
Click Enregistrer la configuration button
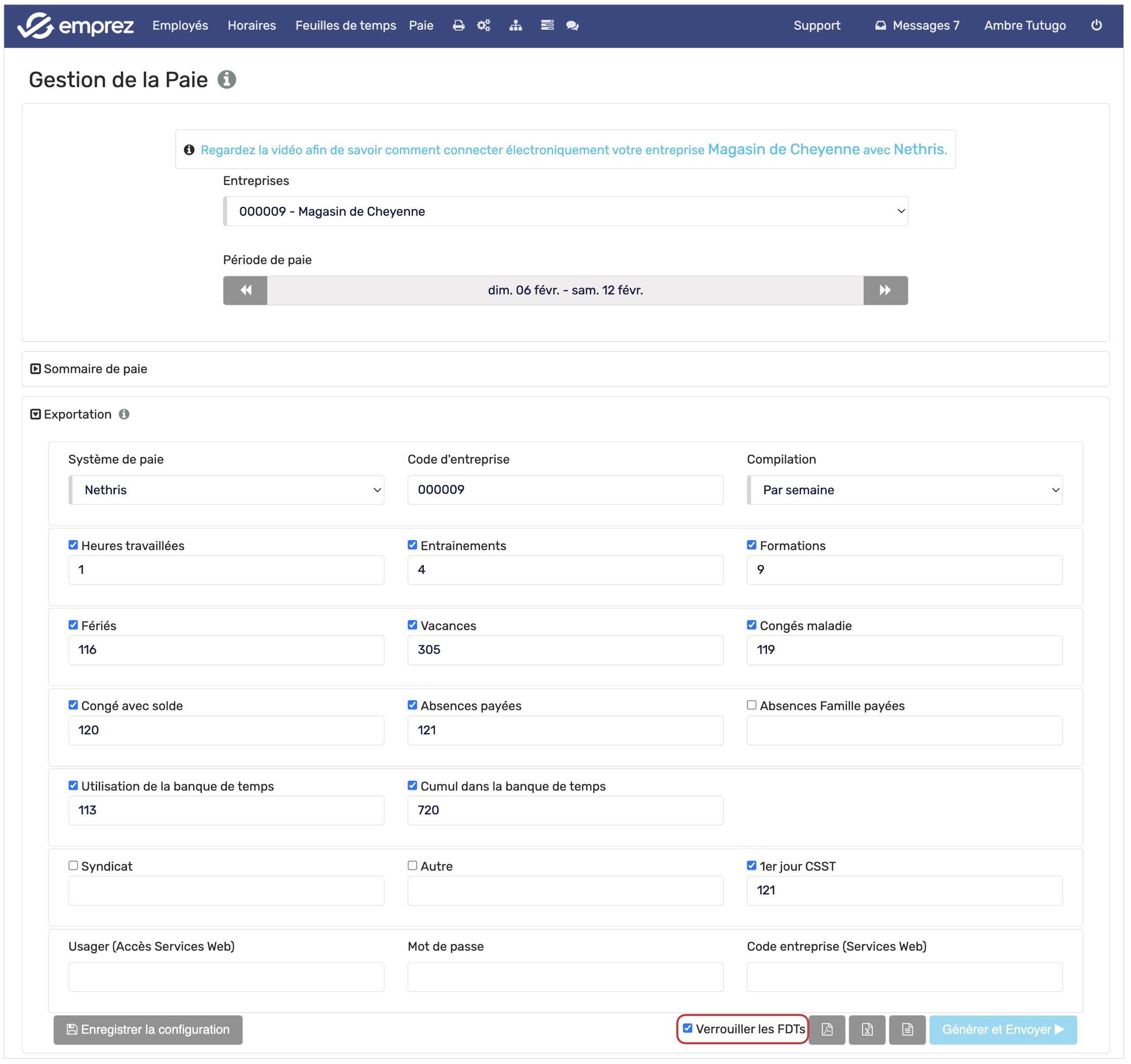(x=148, y=1030)
